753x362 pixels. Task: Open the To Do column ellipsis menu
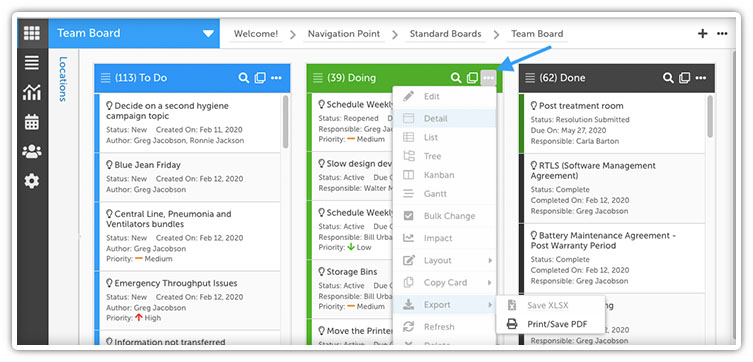pyautogui.click(x=276, y=78)
